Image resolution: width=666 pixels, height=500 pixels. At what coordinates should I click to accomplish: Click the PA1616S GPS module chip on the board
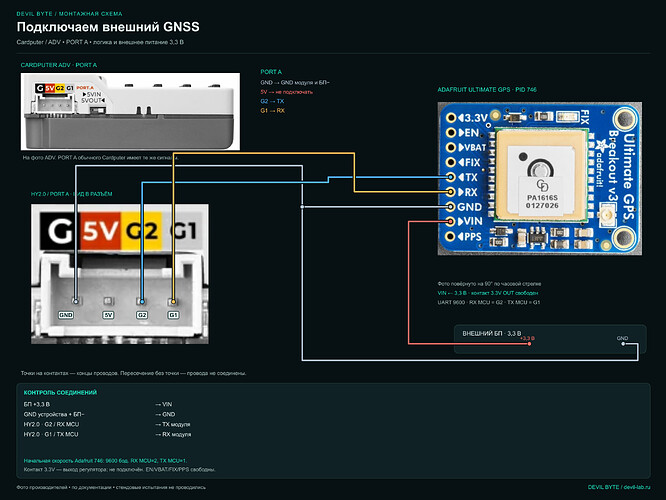point(542,176)
